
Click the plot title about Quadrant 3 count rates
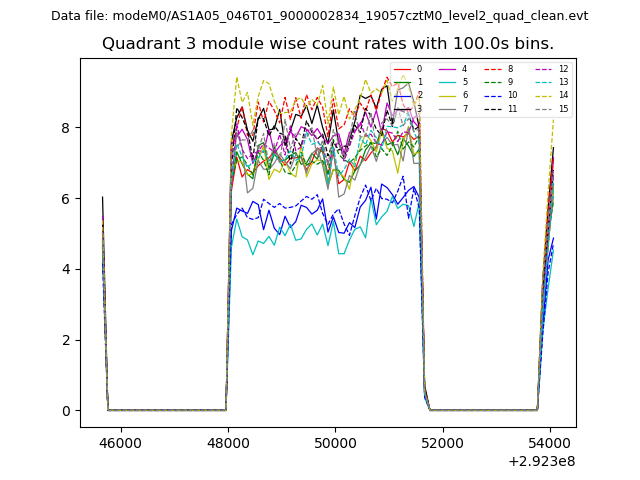click(x=328, y=44)
